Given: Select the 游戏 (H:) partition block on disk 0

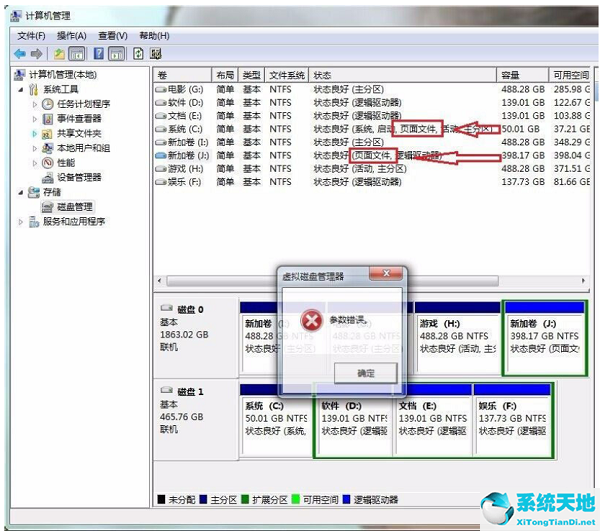Looking at the screenshot, I should pyautogui.click(x=458, y=338).
